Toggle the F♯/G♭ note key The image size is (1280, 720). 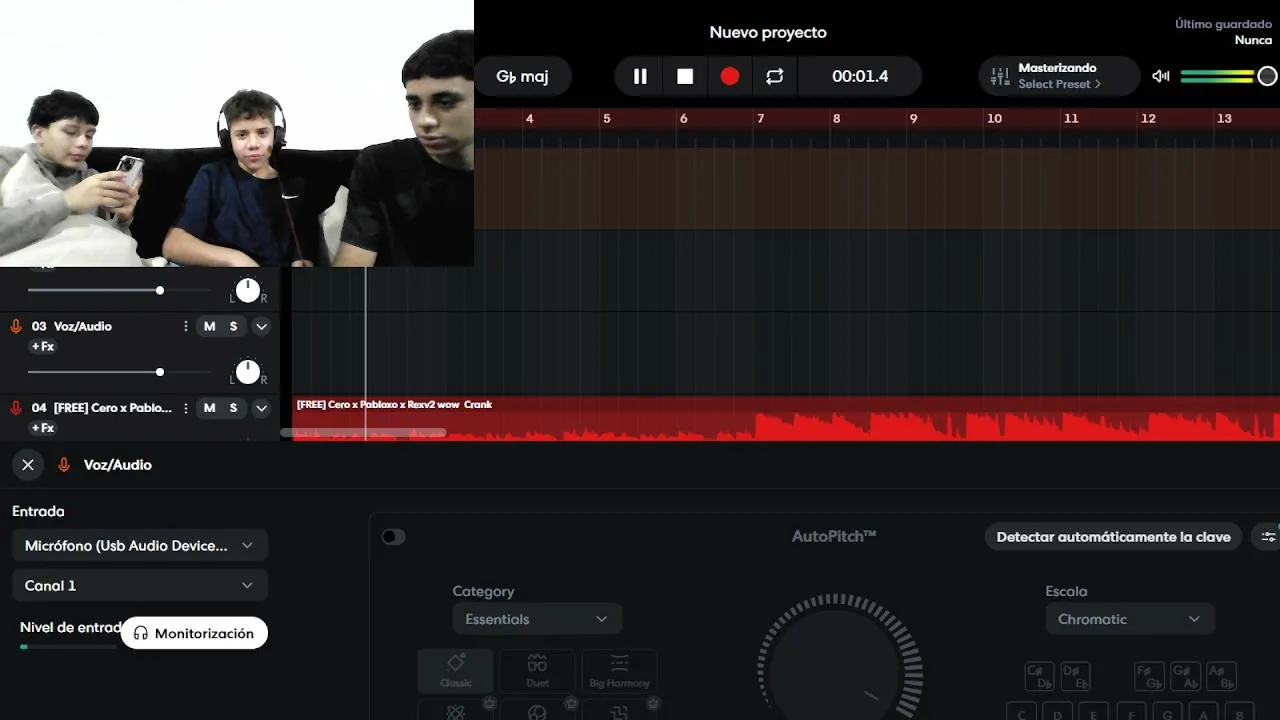(x=1149, y=677)
